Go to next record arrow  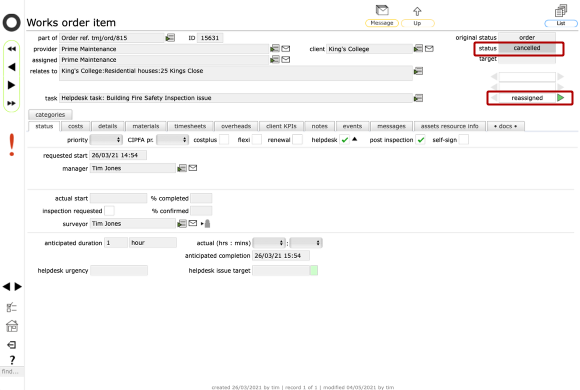point(11,85)
